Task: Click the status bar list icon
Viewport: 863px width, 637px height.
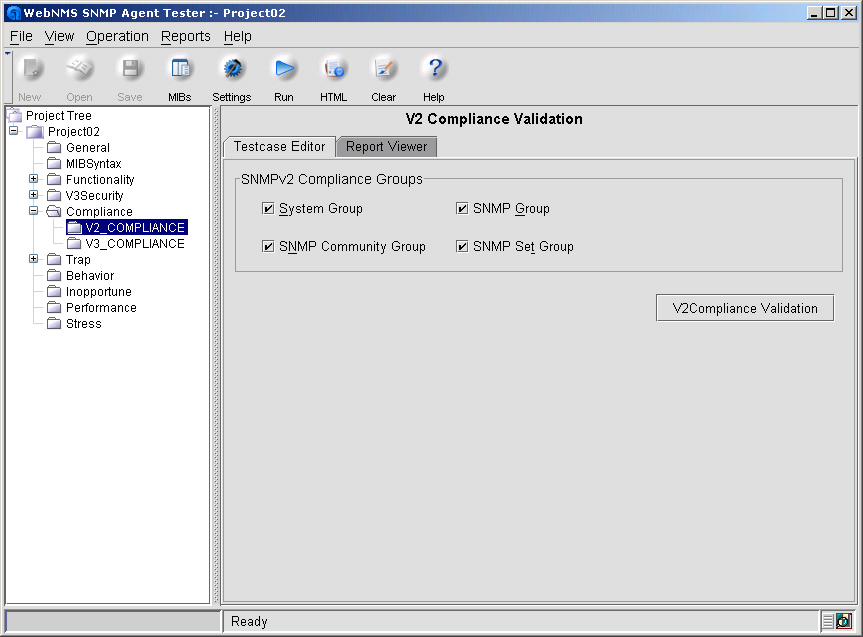Action: pyautogui.click(x=828, y=621)
